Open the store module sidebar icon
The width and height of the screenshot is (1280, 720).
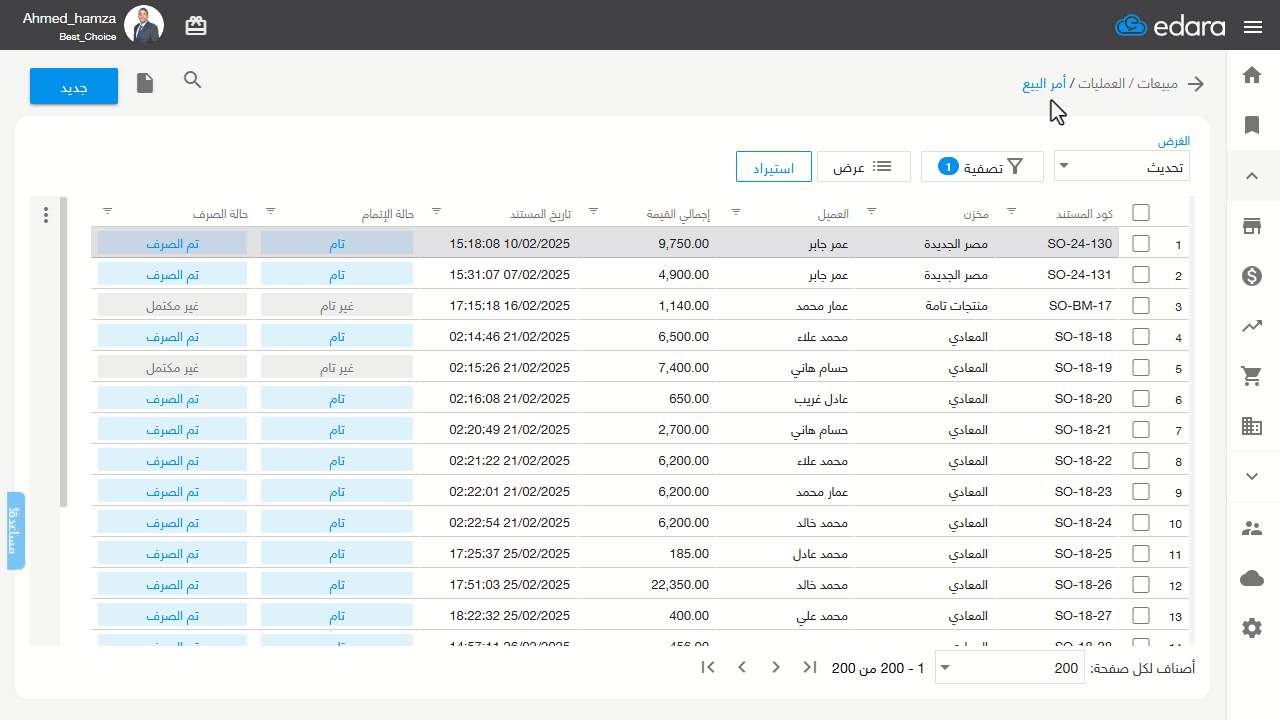[x=1251, y=226]
